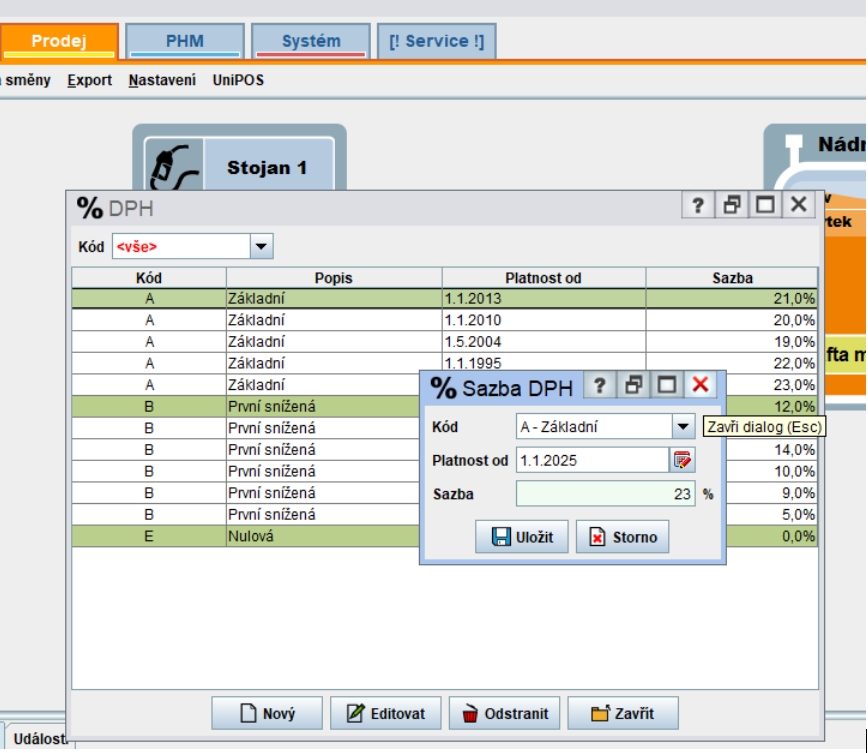Image resolution: width=868 pixels, height=753 pixels.
Task: Open the Systém tab
Action: pyautogui.click(x=310, y=41)
